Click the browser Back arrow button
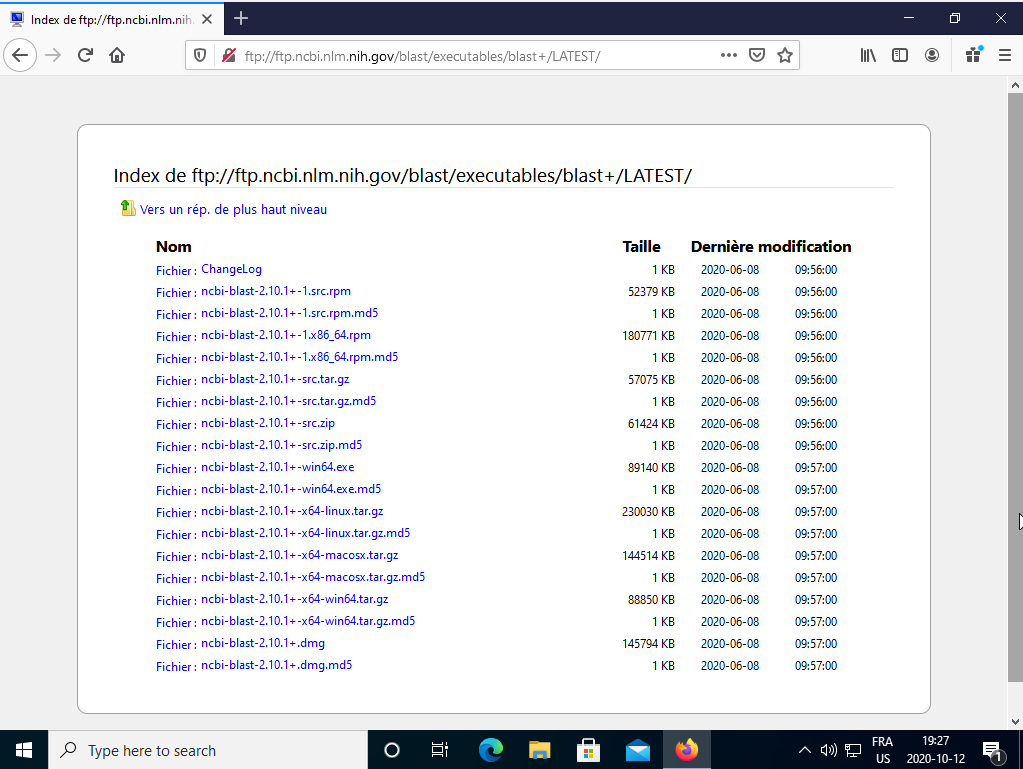 point(20,56)
